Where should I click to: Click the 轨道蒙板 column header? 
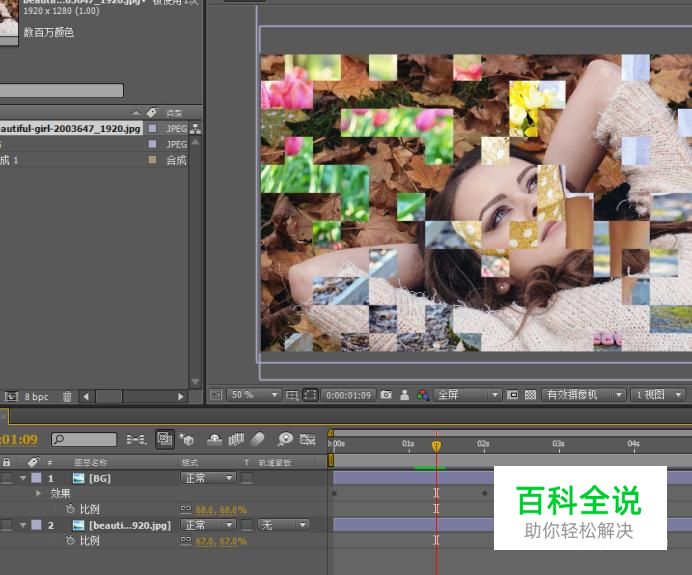click(x=275, y=462)
